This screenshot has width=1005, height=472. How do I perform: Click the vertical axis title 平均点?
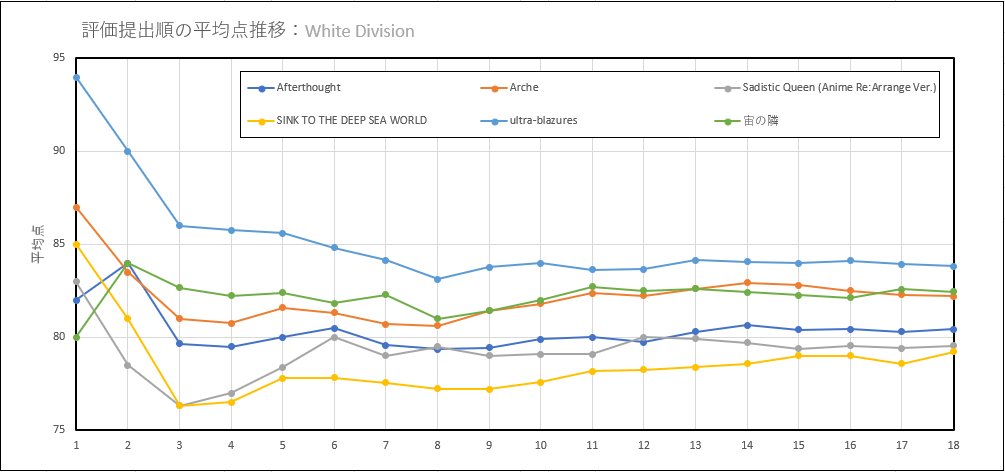[37, 244]
